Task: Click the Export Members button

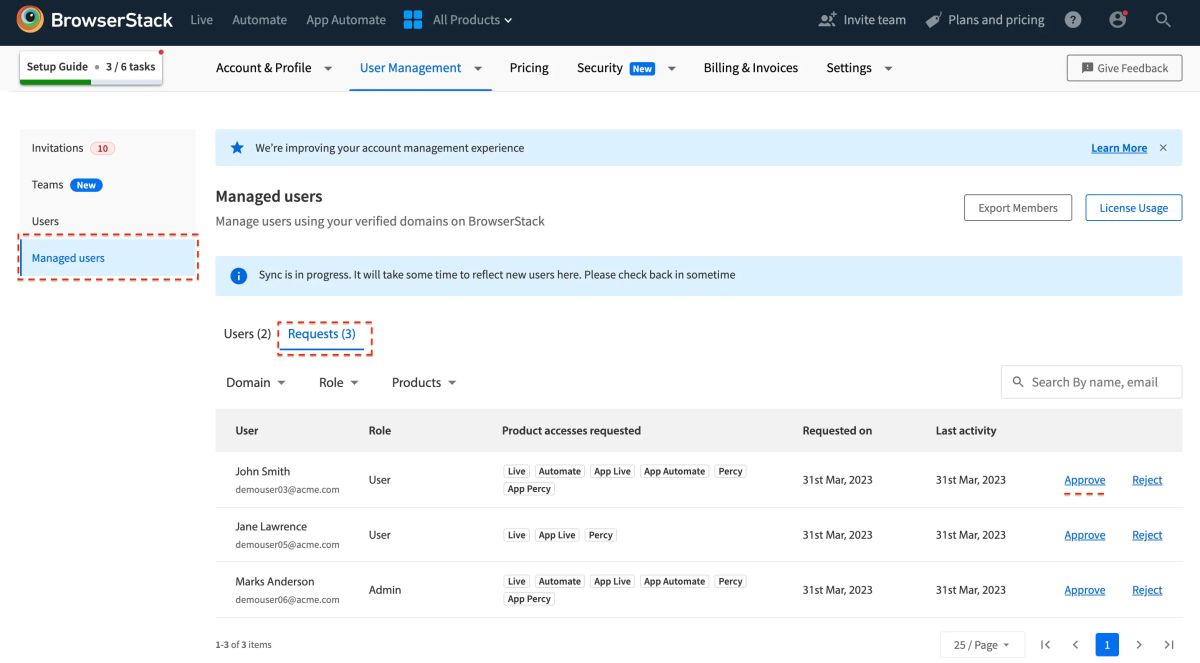Action: coord(1018,208)
